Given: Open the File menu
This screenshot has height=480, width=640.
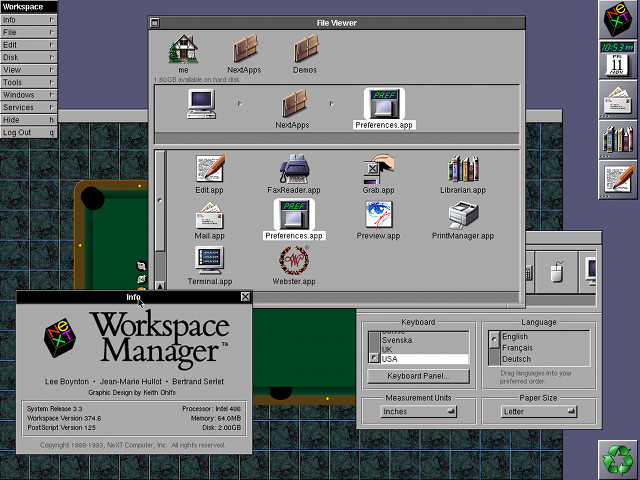Looking at the screenshot, I should pos(29,32).
